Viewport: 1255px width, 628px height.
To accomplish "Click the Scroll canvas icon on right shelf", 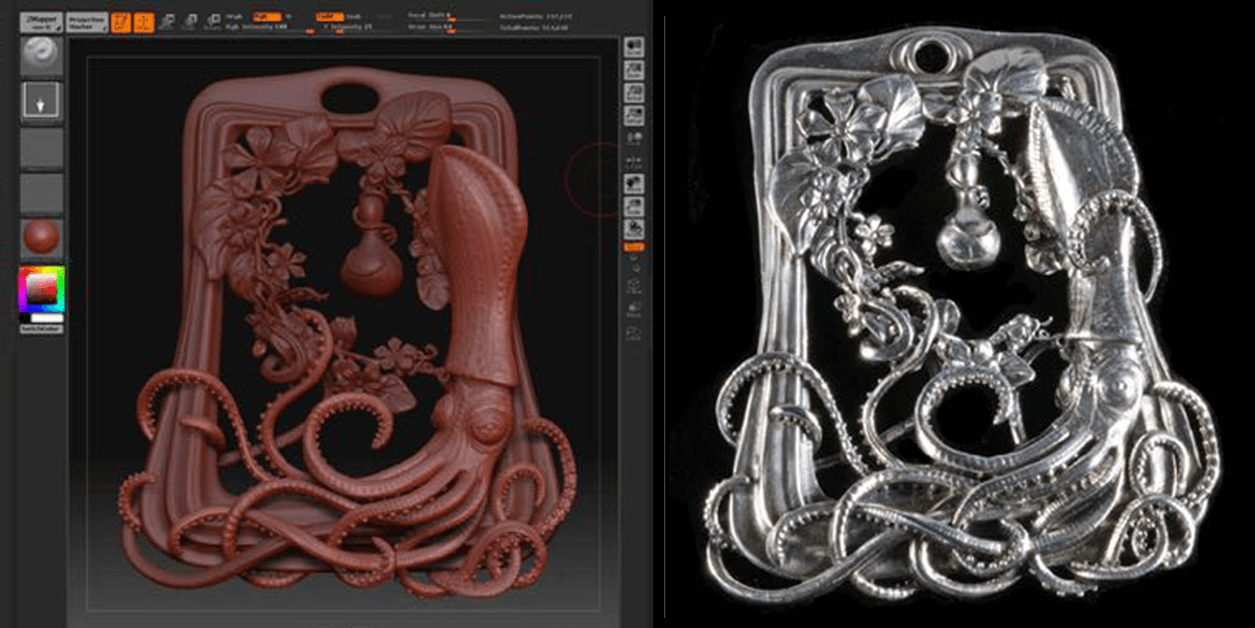I will [634, 47].
